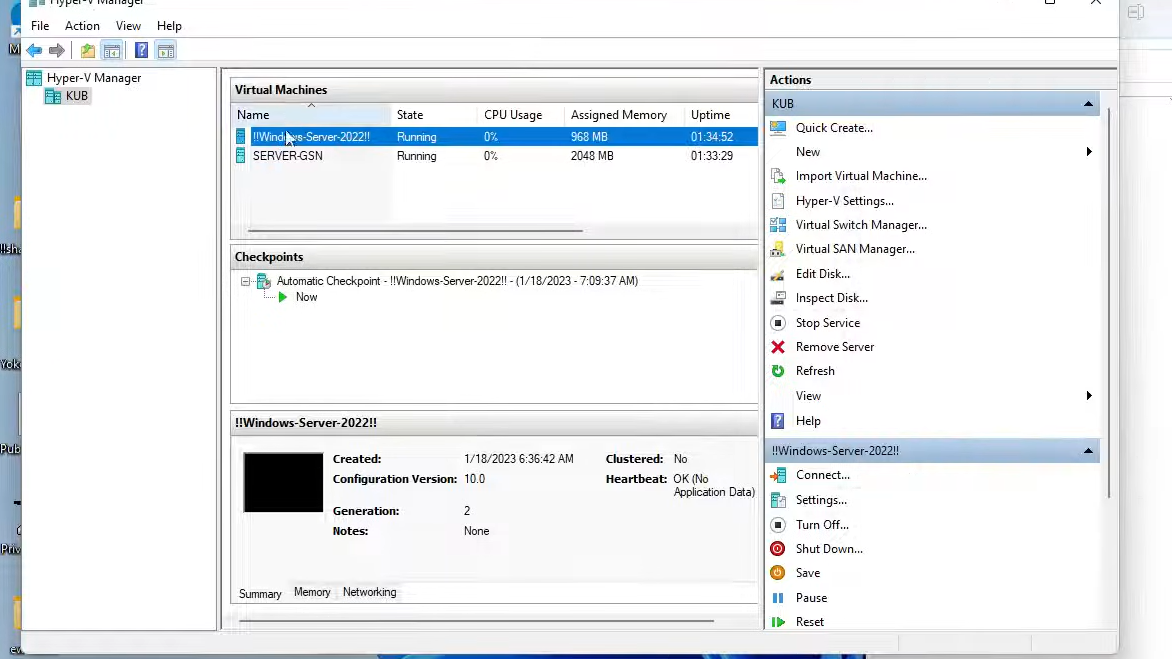Click the VM preview thumbnail
Image resolution: width=1172 pixels, height=659 pixels.
pos(283,483)
